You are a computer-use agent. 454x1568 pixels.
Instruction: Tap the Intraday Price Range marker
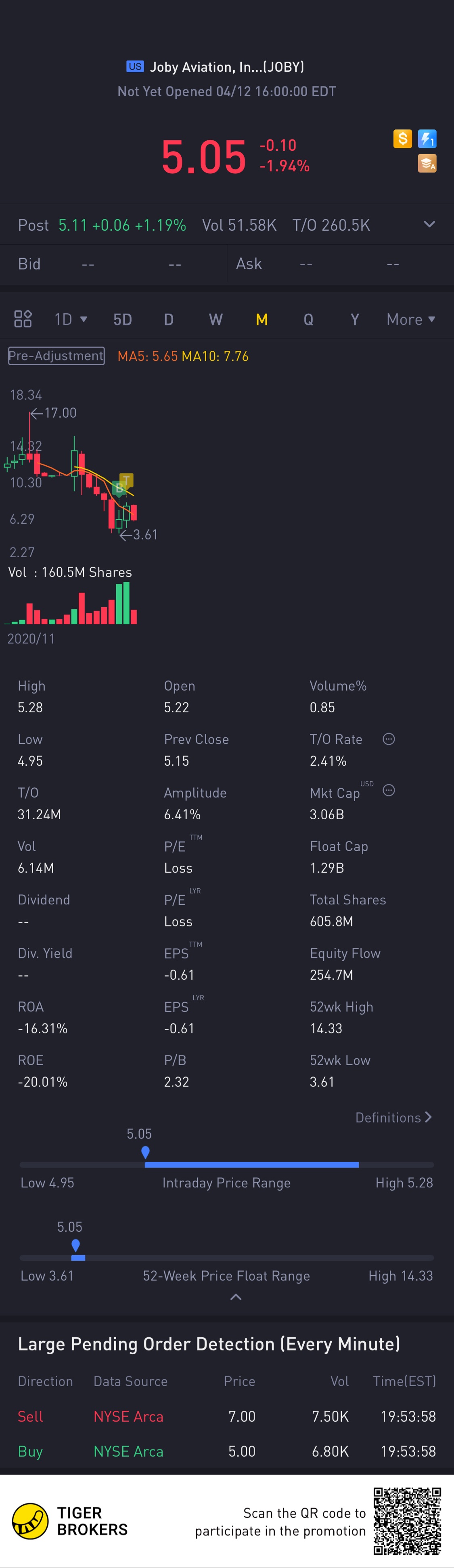click(145, 1152)
